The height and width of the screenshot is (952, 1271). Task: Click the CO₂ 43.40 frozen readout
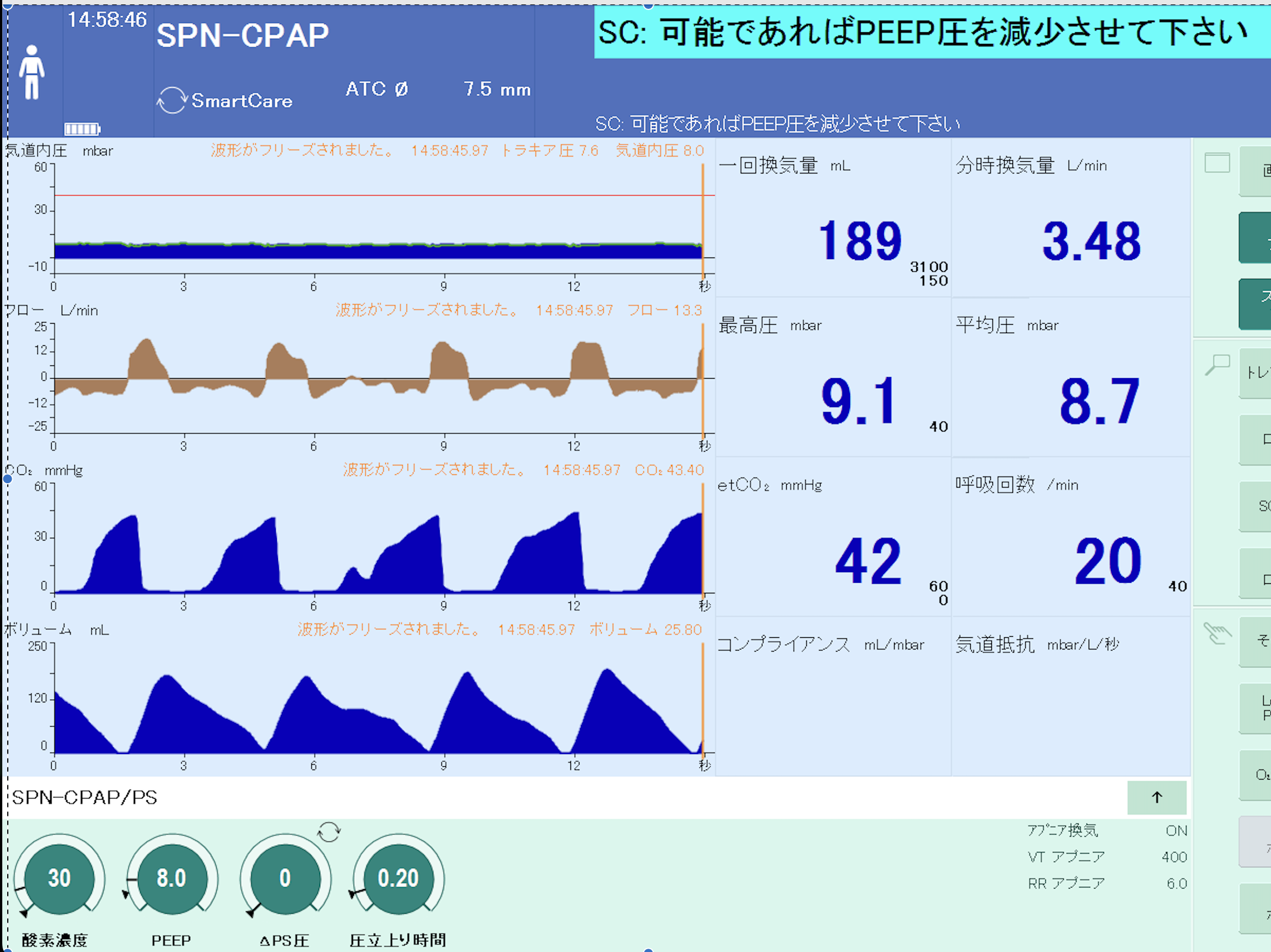[x=669, y=470]
